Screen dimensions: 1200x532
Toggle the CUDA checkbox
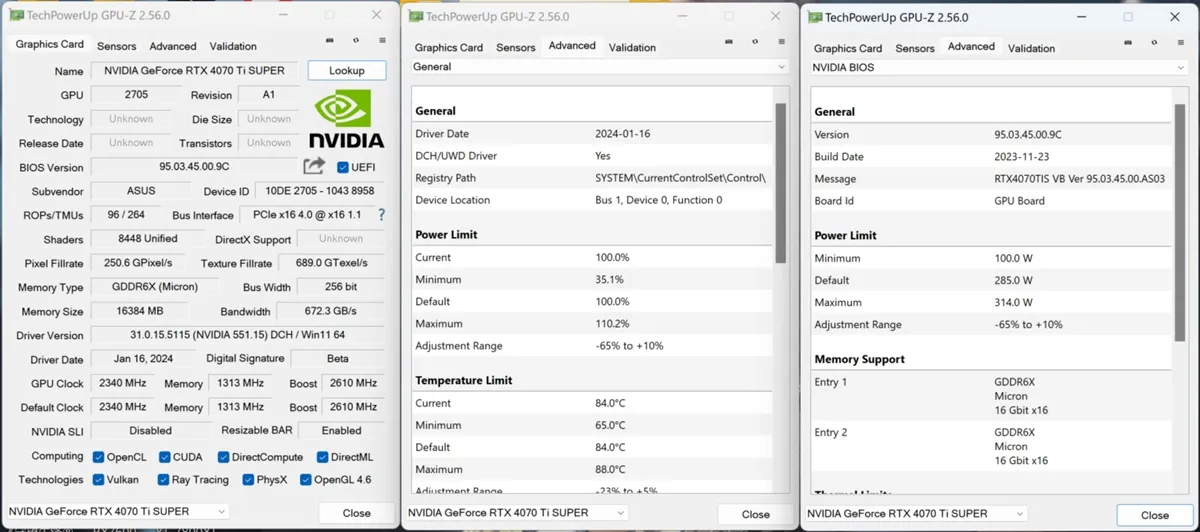164,457
